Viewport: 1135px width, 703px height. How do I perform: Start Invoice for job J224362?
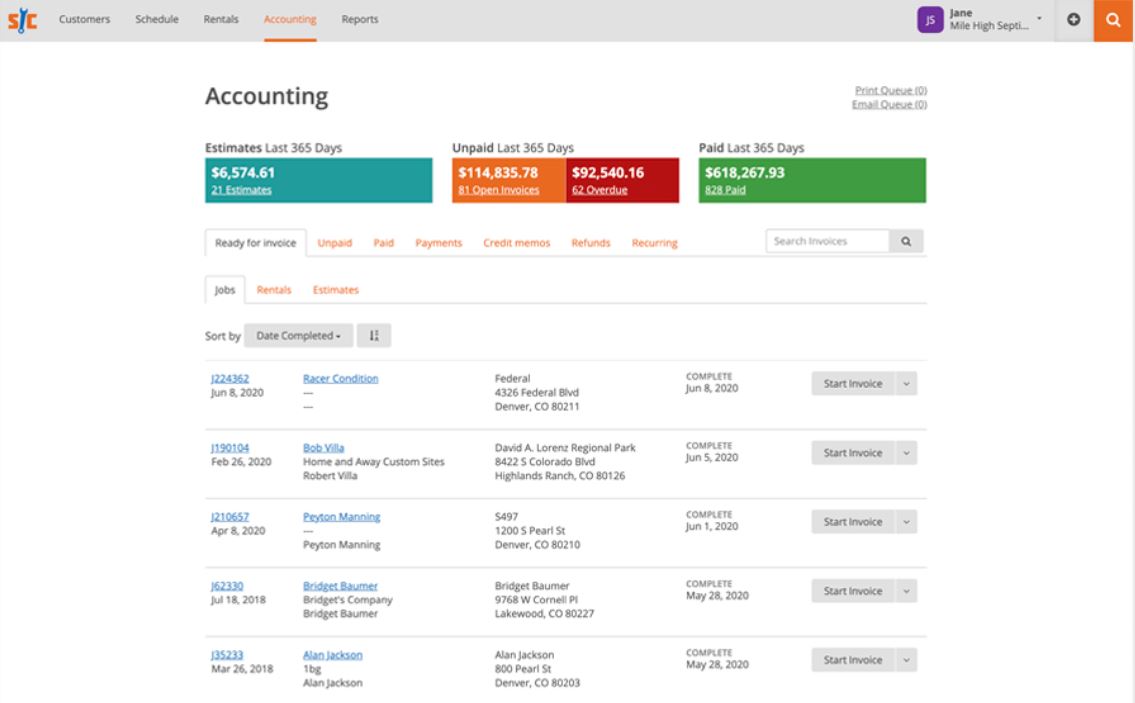(853, 384)
